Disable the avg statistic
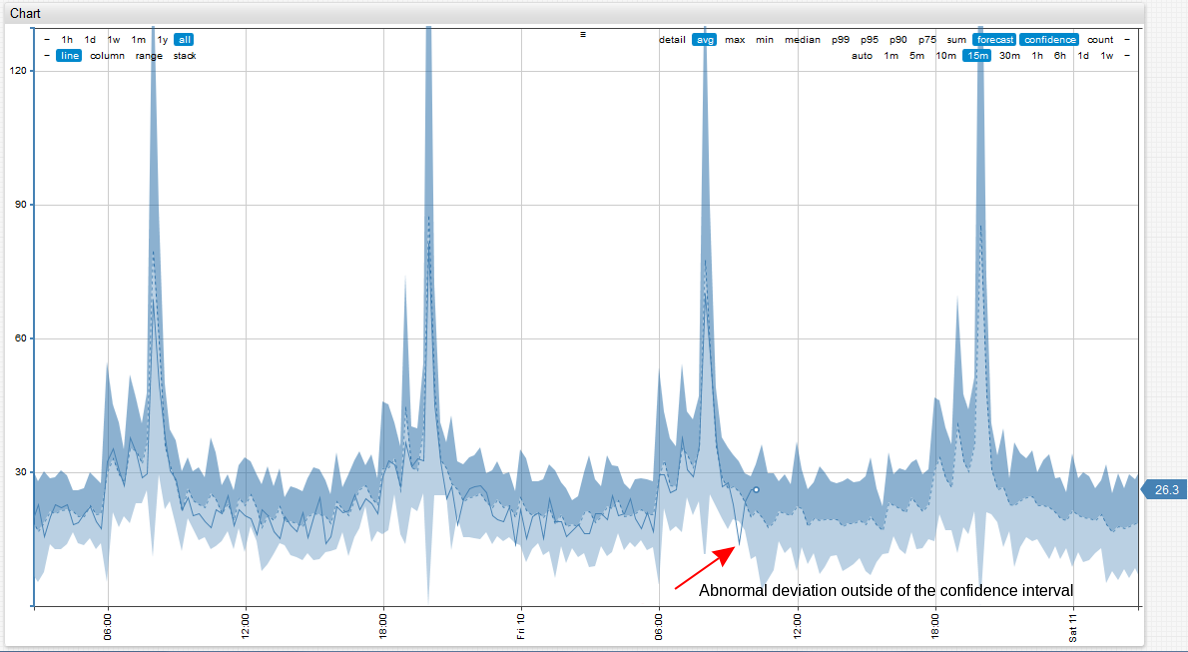Image resolution: width=1188 pixels, height=652 pixels. coord(705,40)
